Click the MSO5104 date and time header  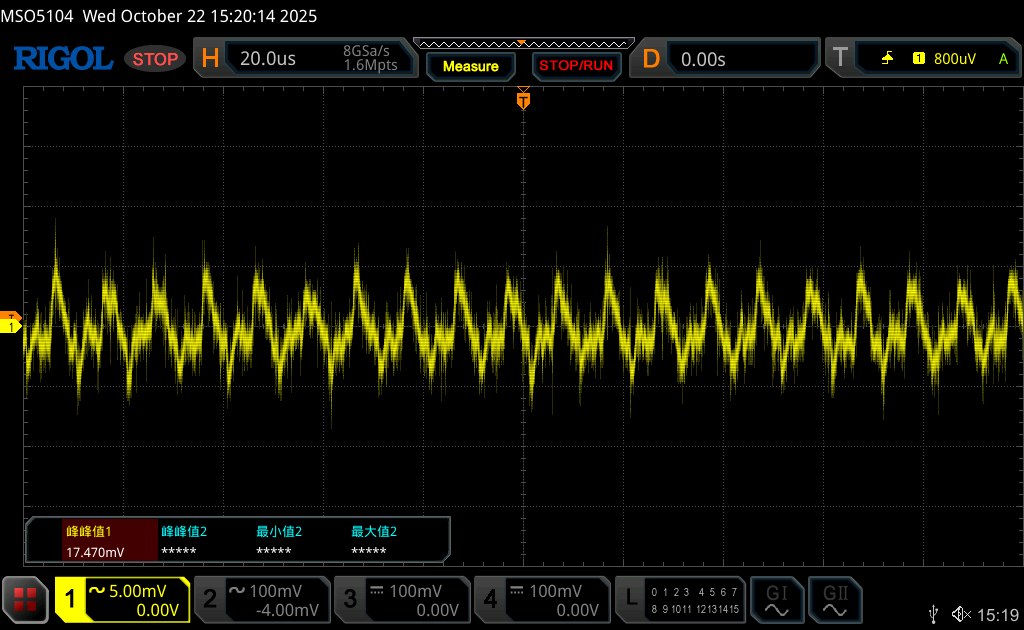(159, 16)
